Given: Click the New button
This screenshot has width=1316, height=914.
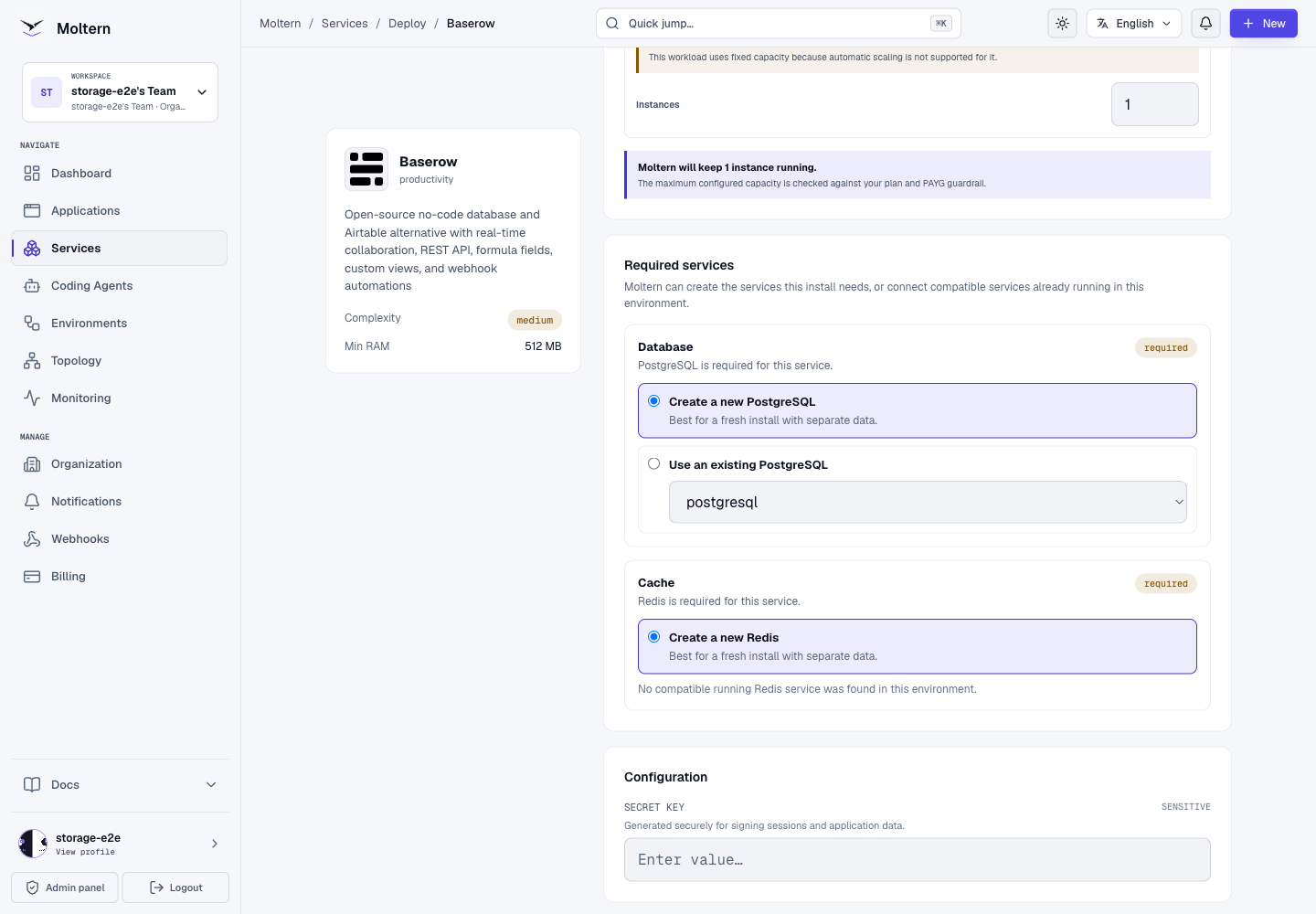Looking at the screenshot, I should tap(1264, 24).
